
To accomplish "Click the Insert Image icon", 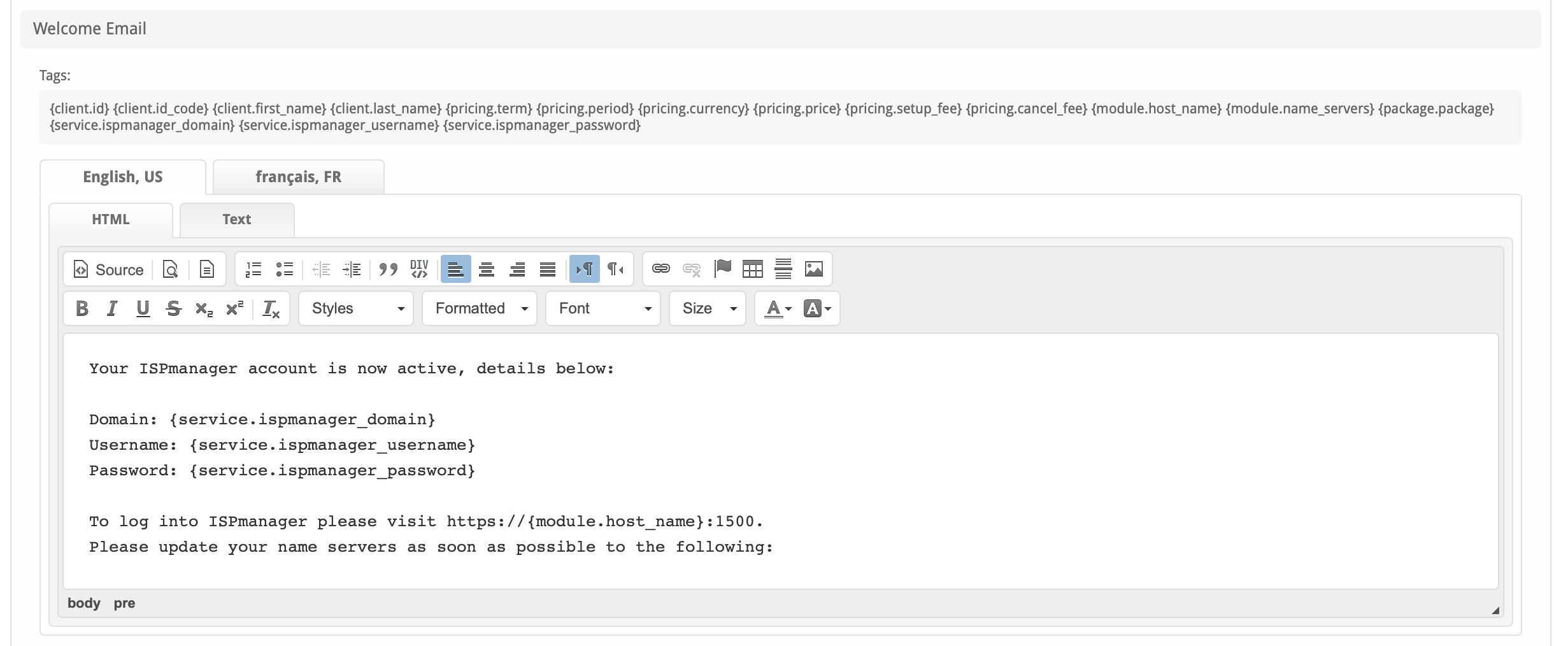I will (813, 269).
